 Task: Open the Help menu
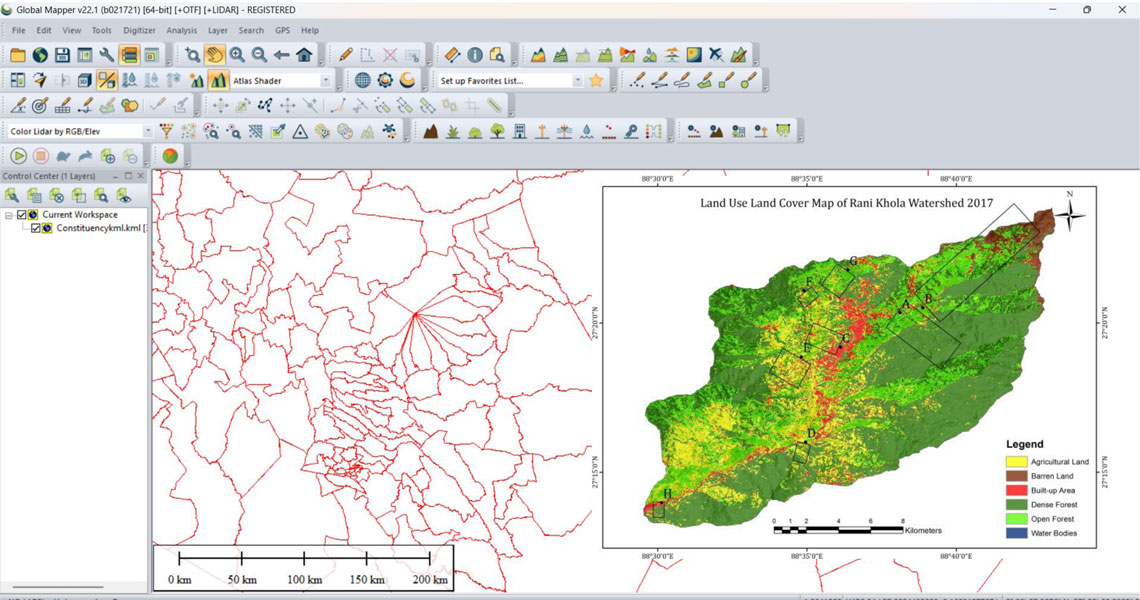tap(310, 31)
